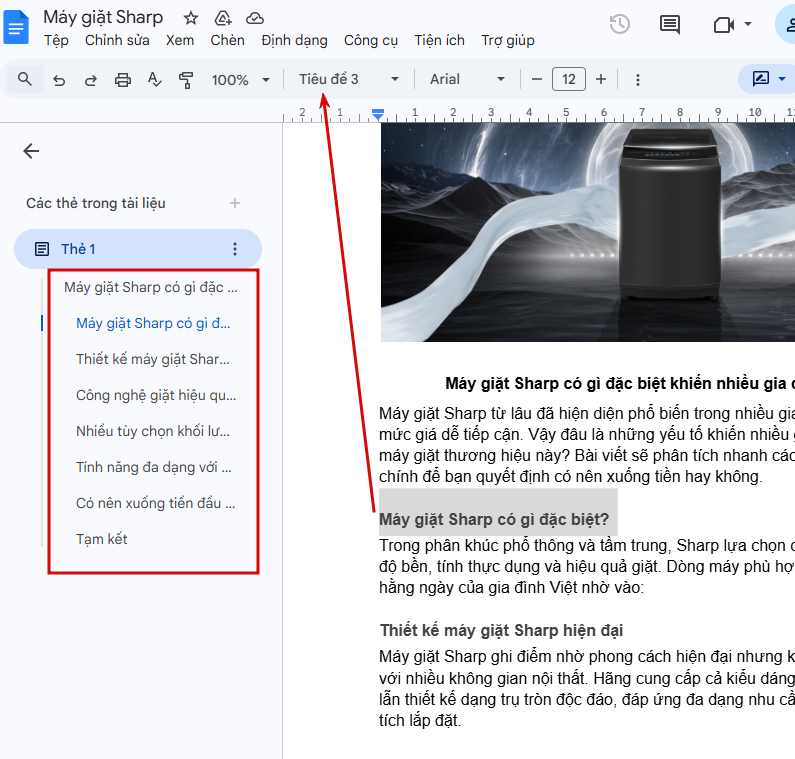Open the Chỉnh sửa menu
This screenshot has width=795, height=759.
tap(117, 41)
